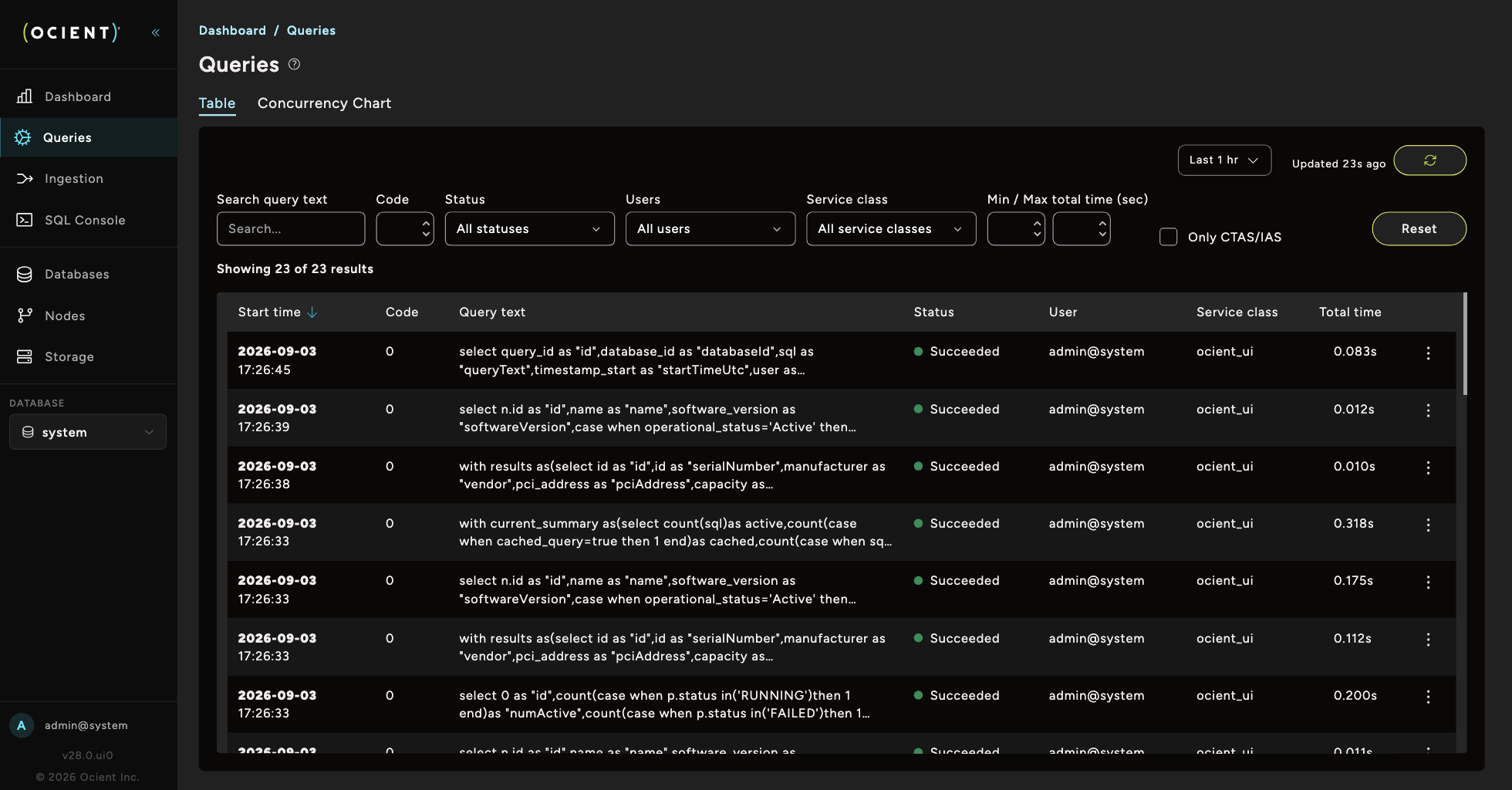Image resolution: width=1512 pixels, height=790 pixels.
Task: Click the results table vertical scrollbar
Action: pos(1464,344)
